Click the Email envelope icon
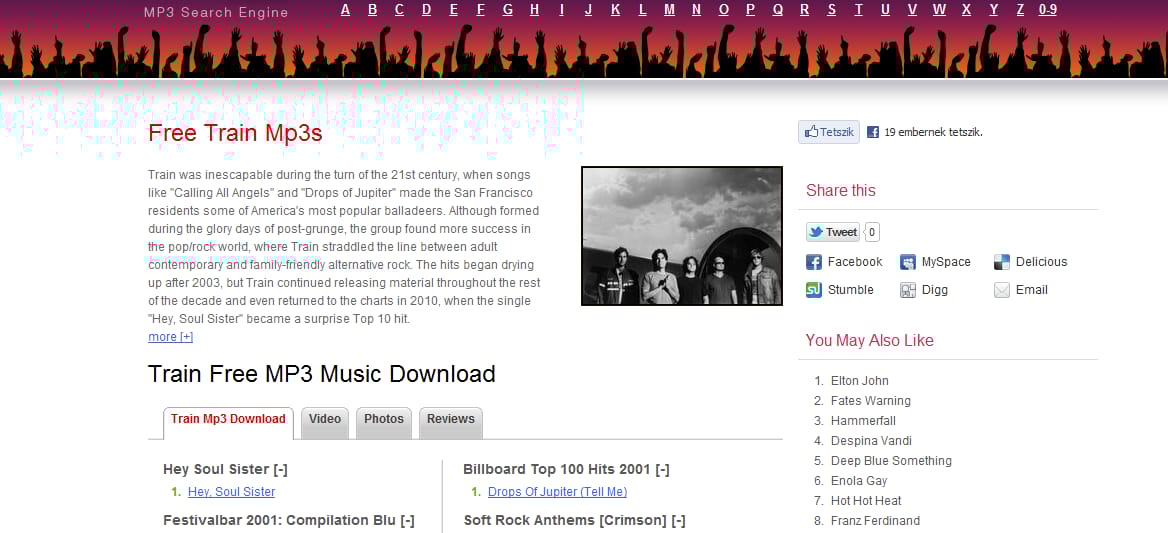 pos(1002,290)
